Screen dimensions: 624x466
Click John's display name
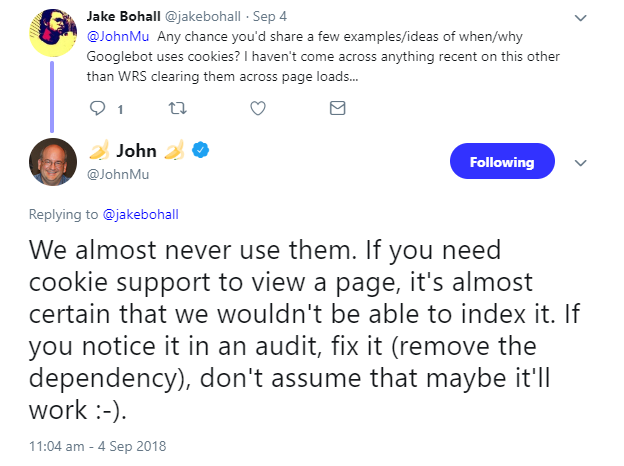click(137, 151)
